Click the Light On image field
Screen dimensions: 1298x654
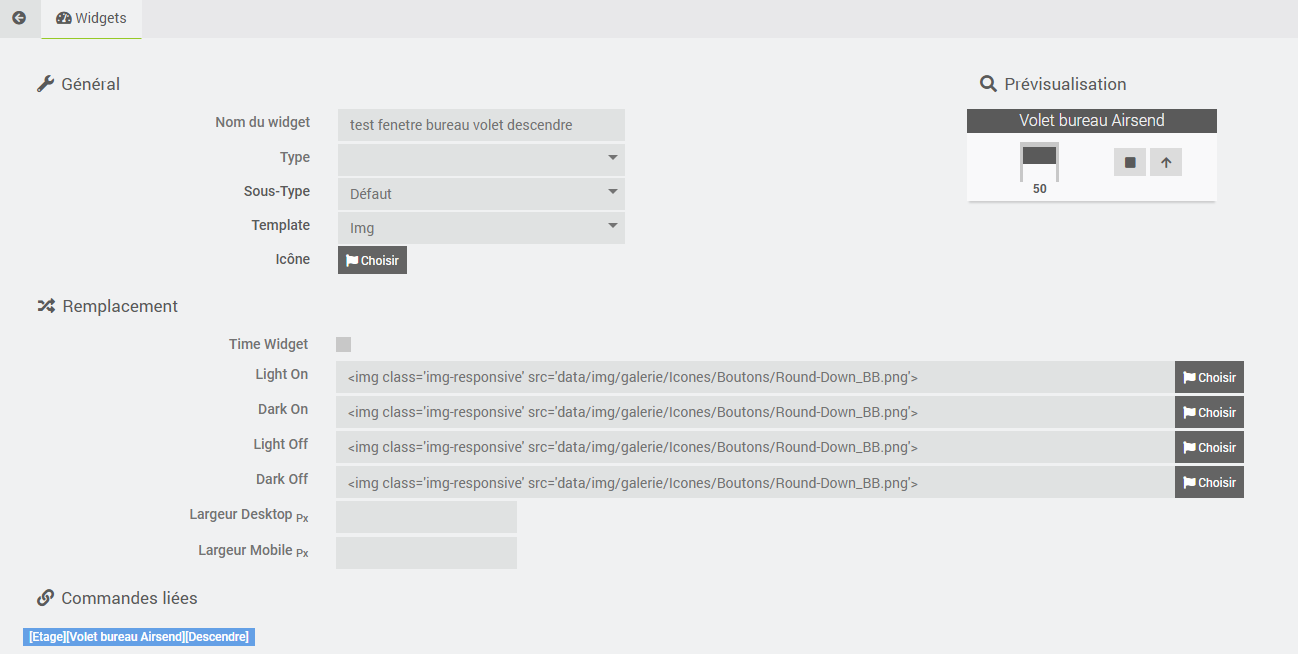755,377
